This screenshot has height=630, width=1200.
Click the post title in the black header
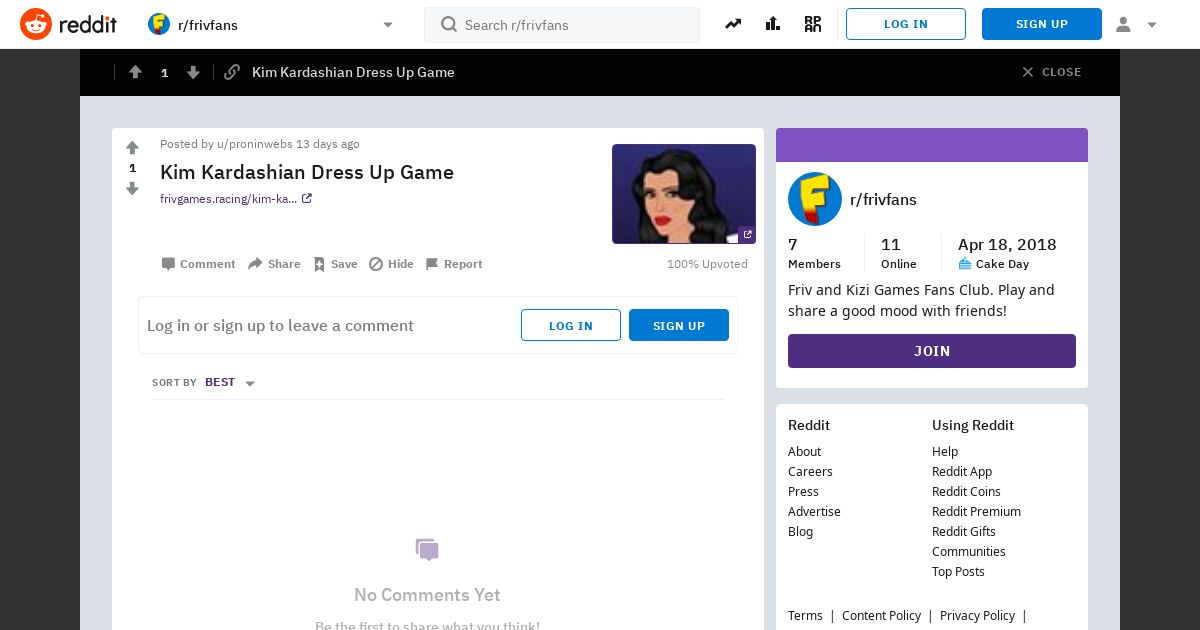click(353, 72)
